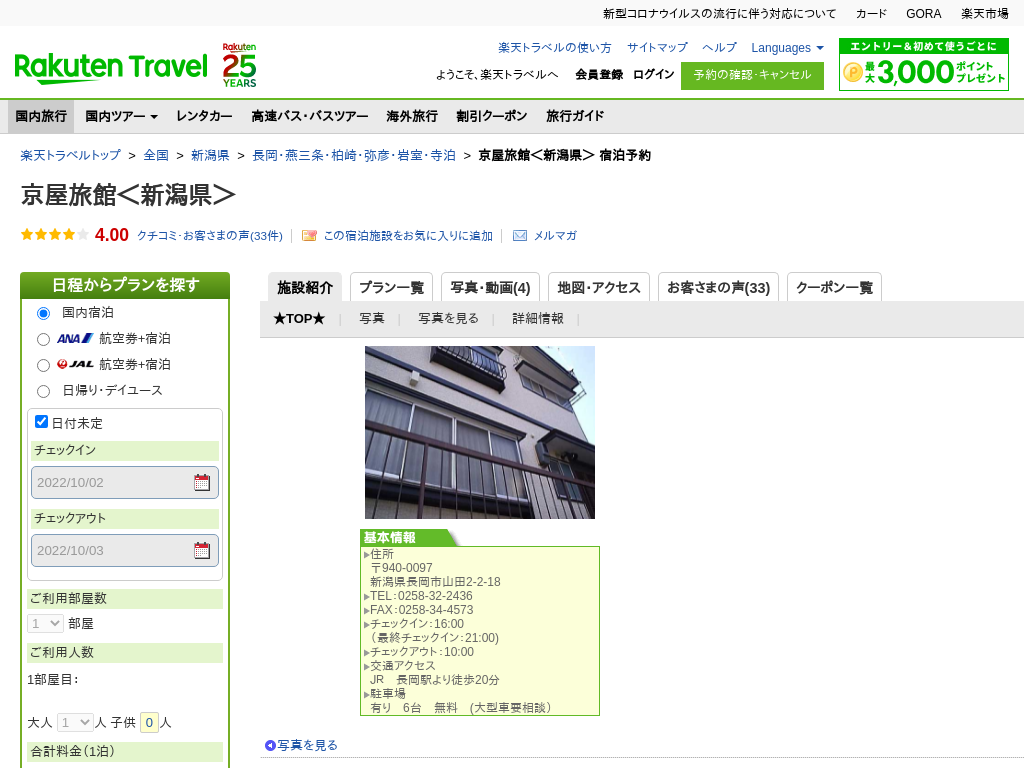1024x768 pixels.
Task: Open the クチコミ・お客さまの声 reviews link
Action: point(209,236)
